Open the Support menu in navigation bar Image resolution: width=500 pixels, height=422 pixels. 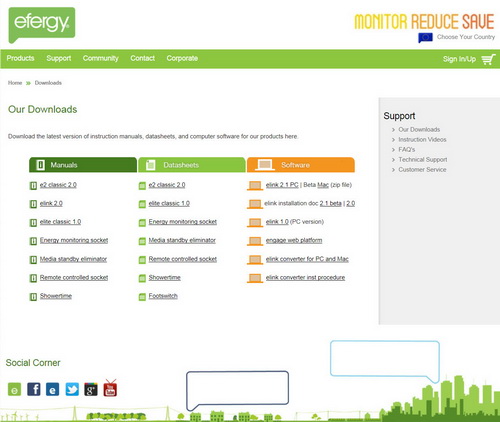[x=59, y=58]
